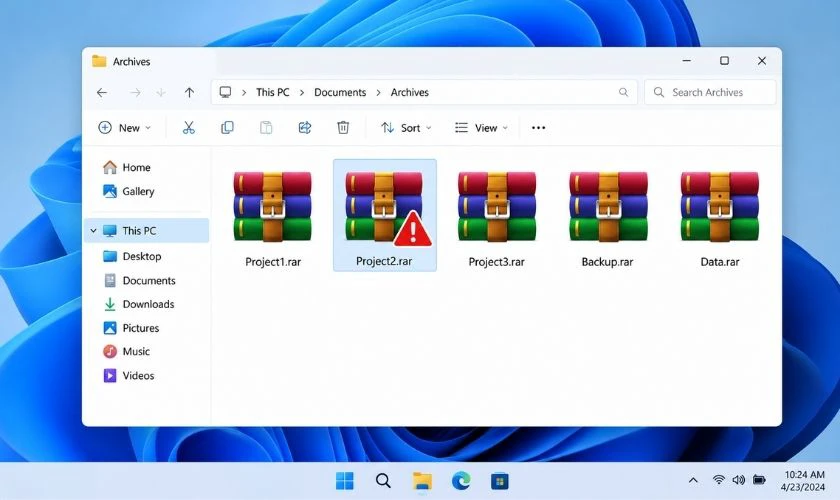Open Documents in the sidebar
Image resolution: width=840 pixels, height=500 pixels.
(139, 280)
